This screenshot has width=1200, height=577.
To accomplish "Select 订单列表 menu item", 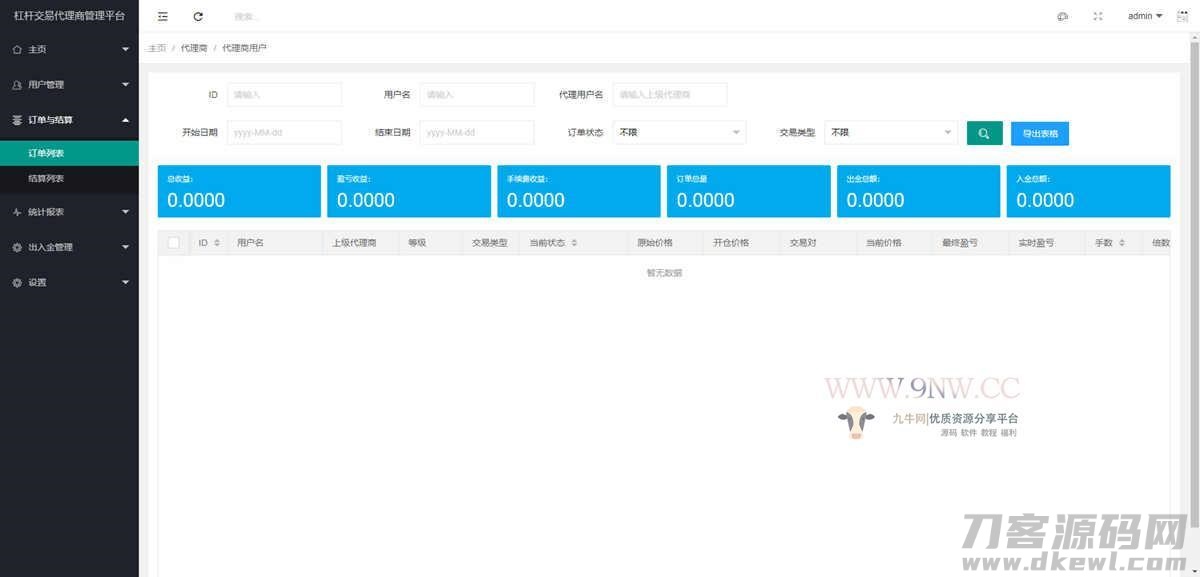I will [x=70, y=153].
